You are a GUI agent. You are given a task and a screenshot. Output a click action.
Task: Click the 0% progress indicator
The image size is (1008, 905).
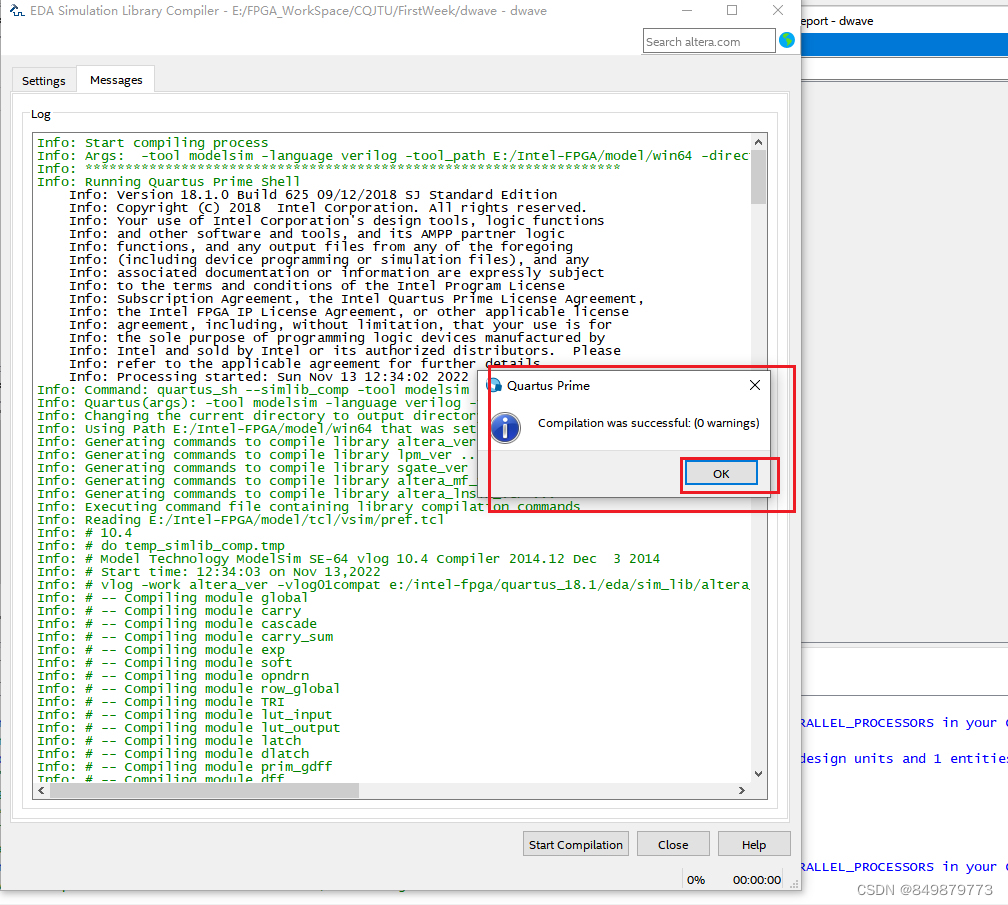pyautogui.click(x=696, y=880)
